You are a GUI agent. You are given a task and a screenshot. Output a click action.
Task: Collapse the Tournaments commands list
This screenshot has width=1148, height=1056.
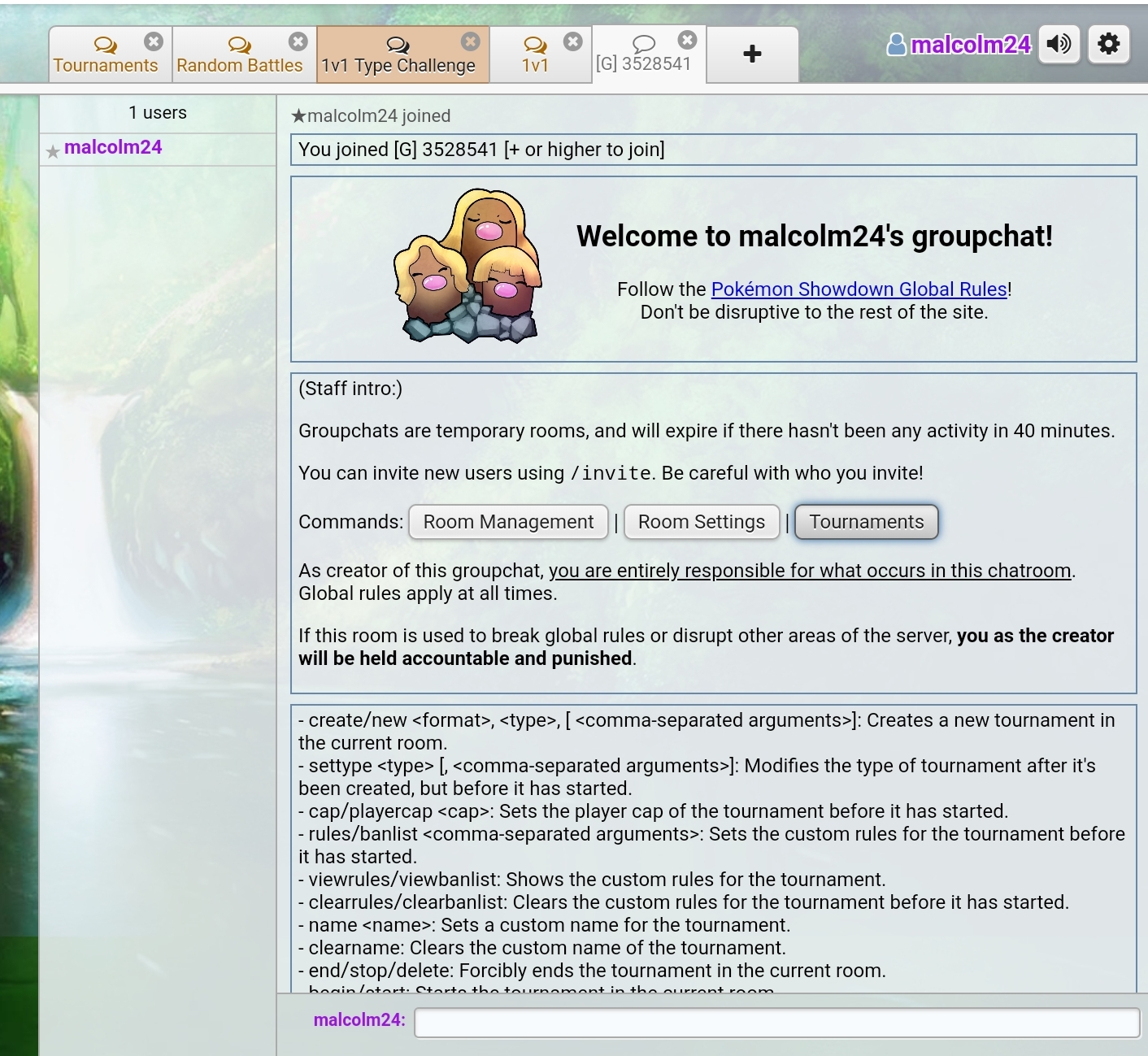pyautogui.click(x=866, y=522)
